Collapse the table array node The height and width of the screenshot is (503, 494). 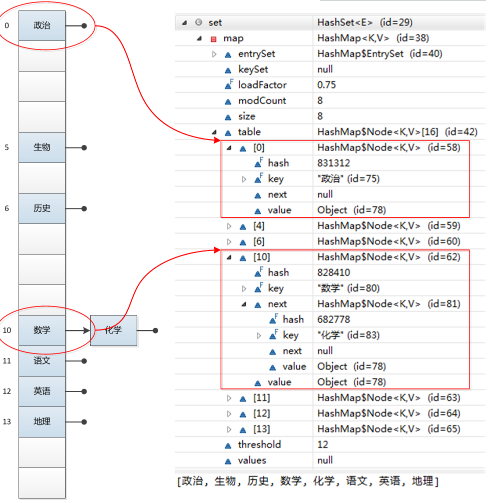pyautogui.click(x=214, y=132)
